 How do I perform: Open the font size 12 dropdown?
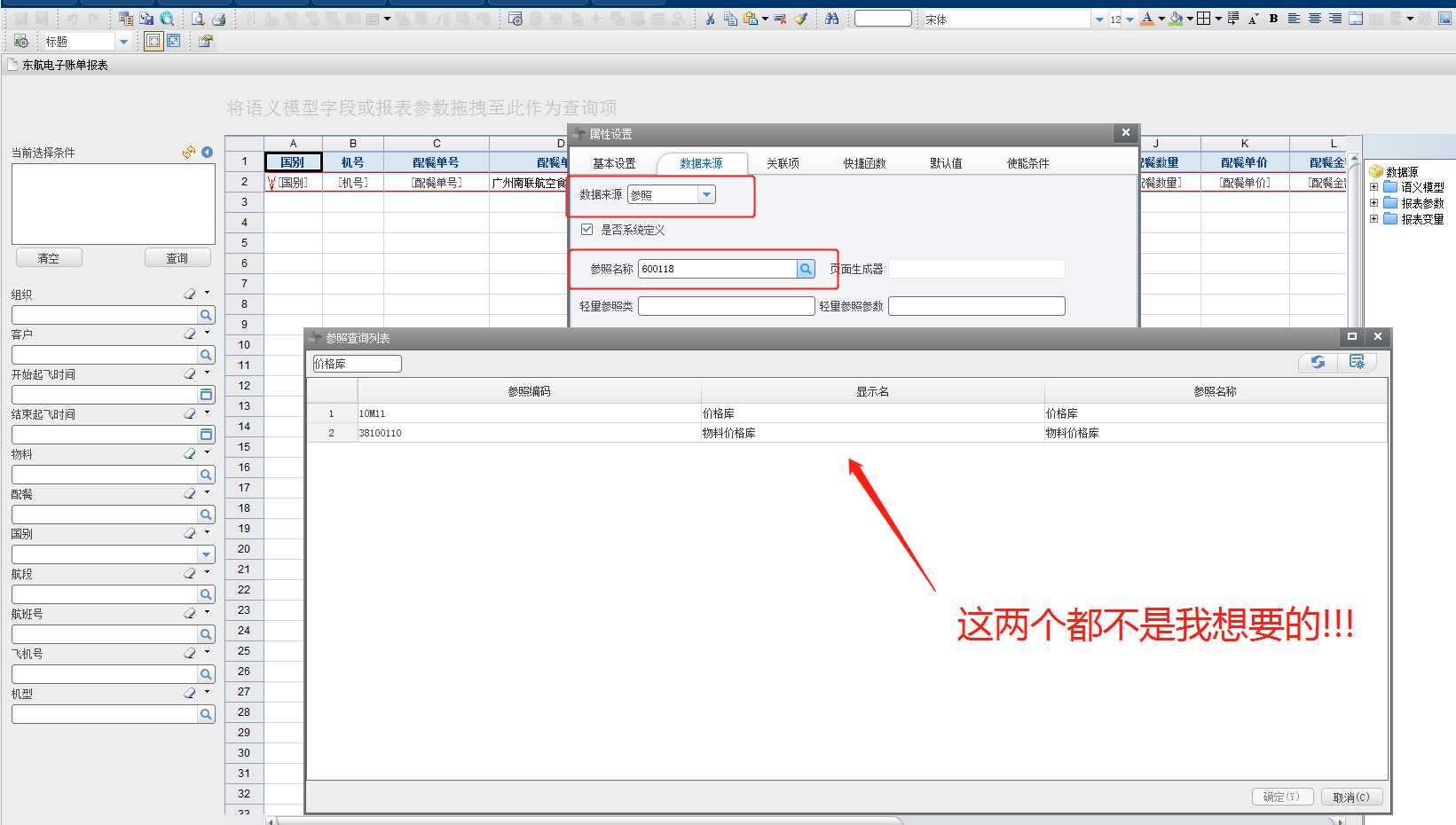click(1129, 20)
